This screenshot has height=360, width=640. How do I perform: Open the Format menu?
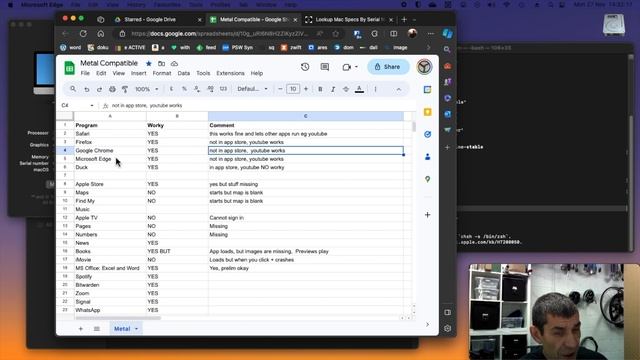[x=162, y=73]
